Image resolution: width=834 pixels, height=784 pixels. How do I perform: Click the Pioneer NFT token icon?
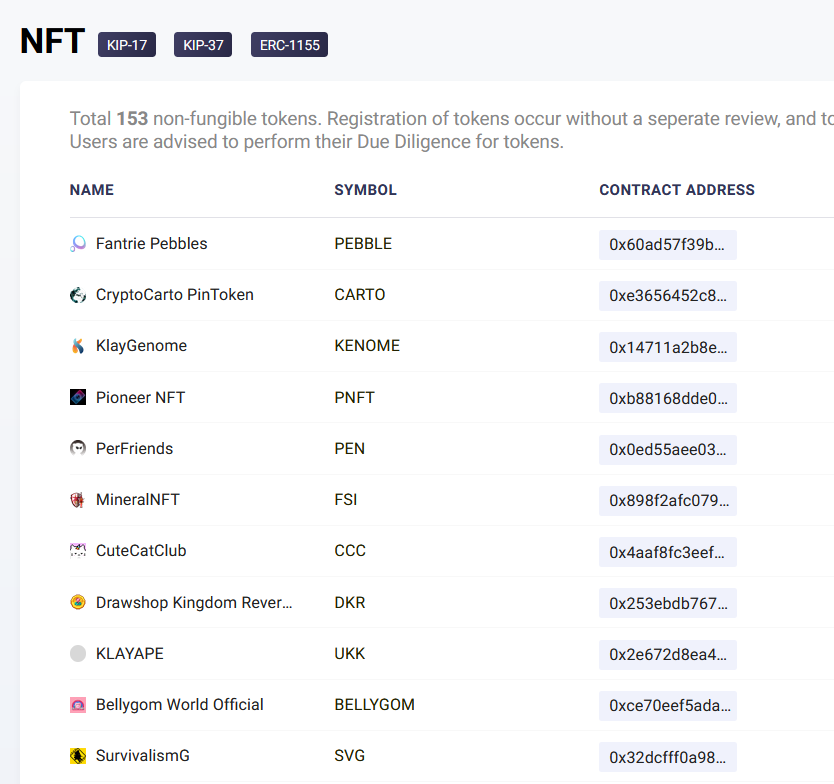(x=78, y=397)
